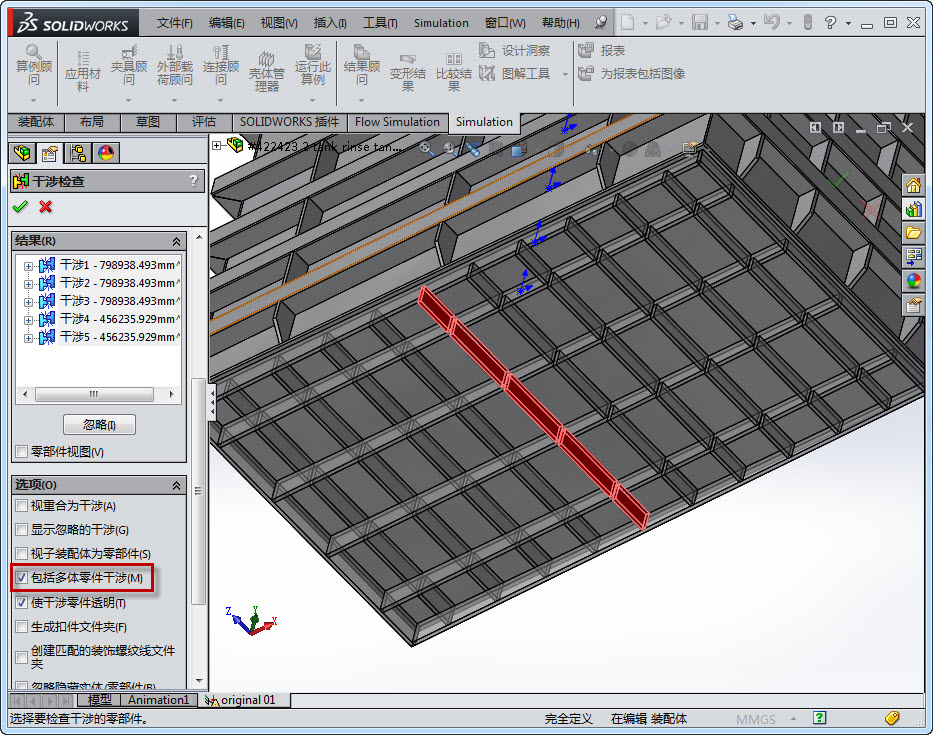This screenshot has width=933, height=735.
Task: Uncheck 包括多体零件干涉 option
Action: 22,578
